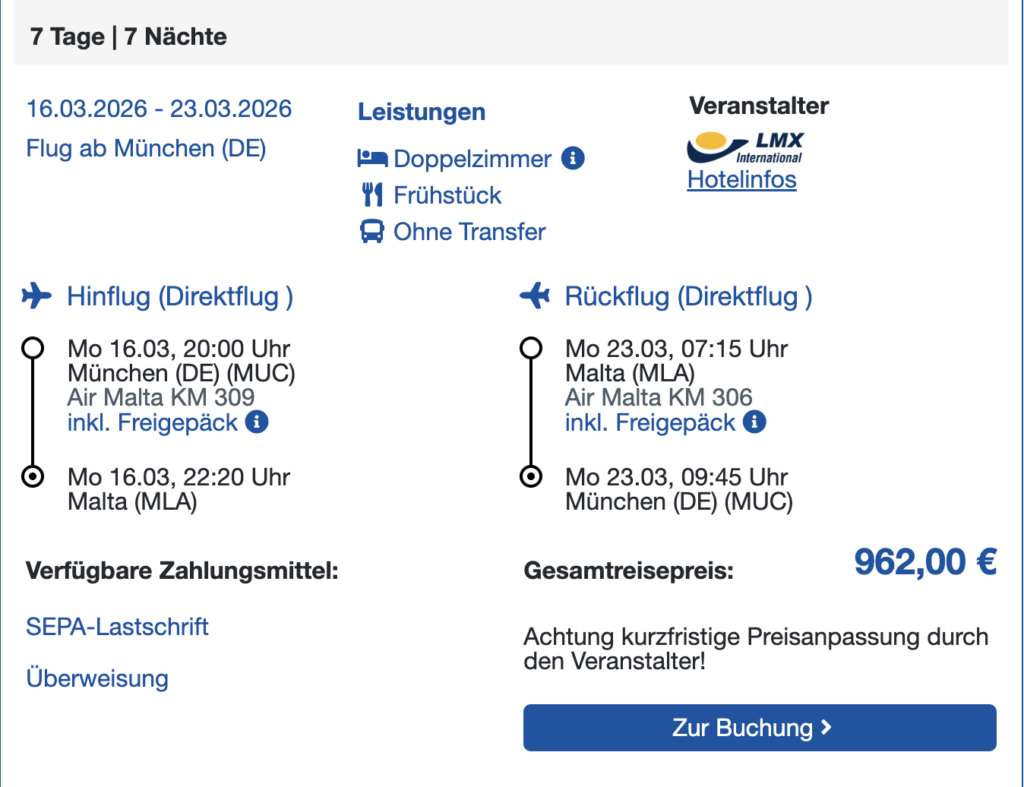Click the Zur Buchung button
This screenshot has width=1024, height=787.
click(x=760, y=728)
